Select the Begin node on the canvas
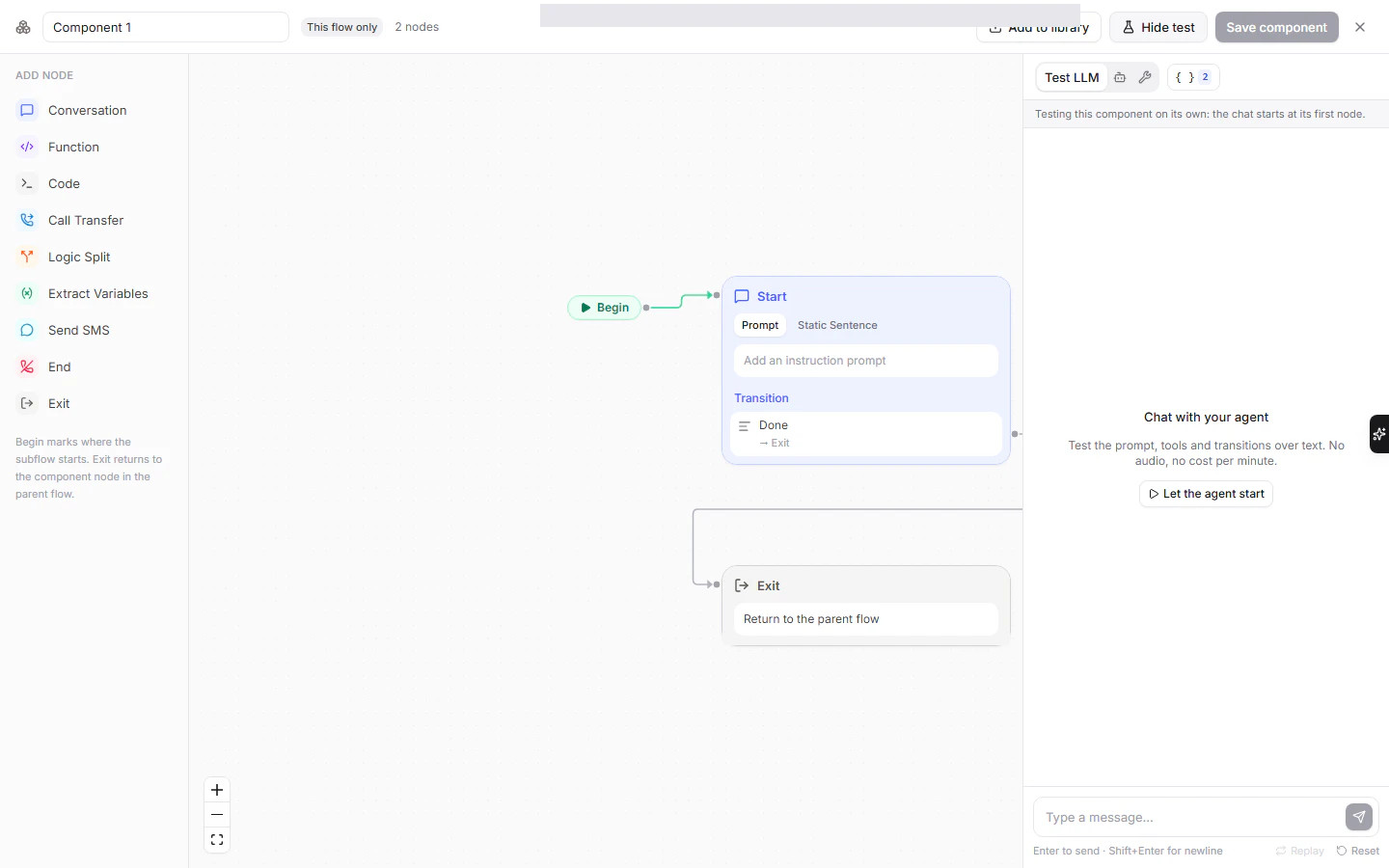Screen dimensions: 1389x868 click(605, 308)
